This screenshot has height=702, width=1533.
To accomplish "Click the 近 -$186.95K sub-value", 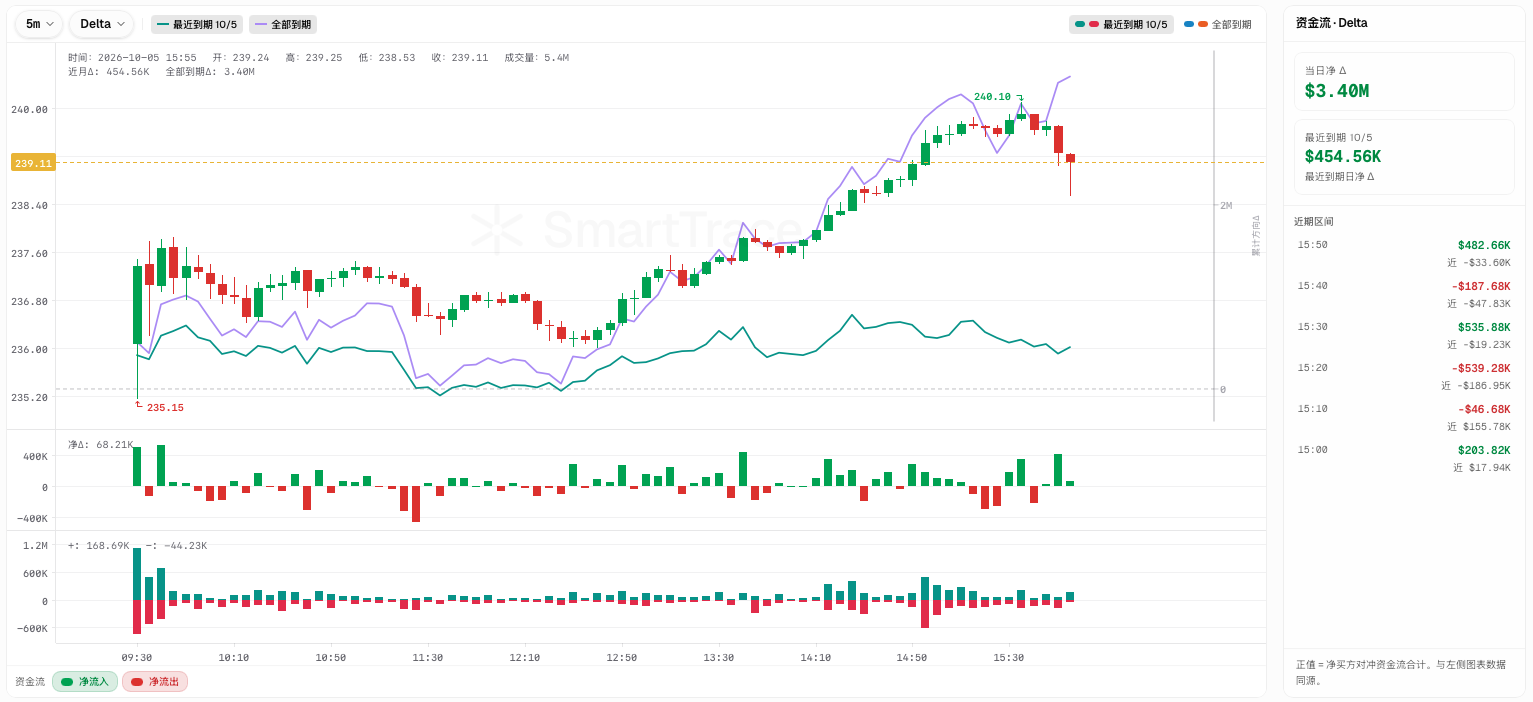I will coord(1476,385).
